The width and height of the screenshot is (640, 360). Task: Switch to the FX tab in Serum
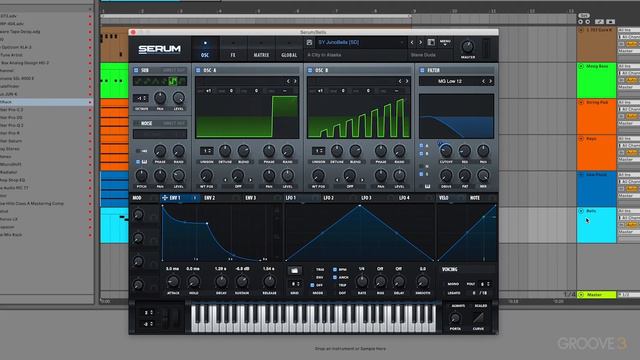[233, 49]
